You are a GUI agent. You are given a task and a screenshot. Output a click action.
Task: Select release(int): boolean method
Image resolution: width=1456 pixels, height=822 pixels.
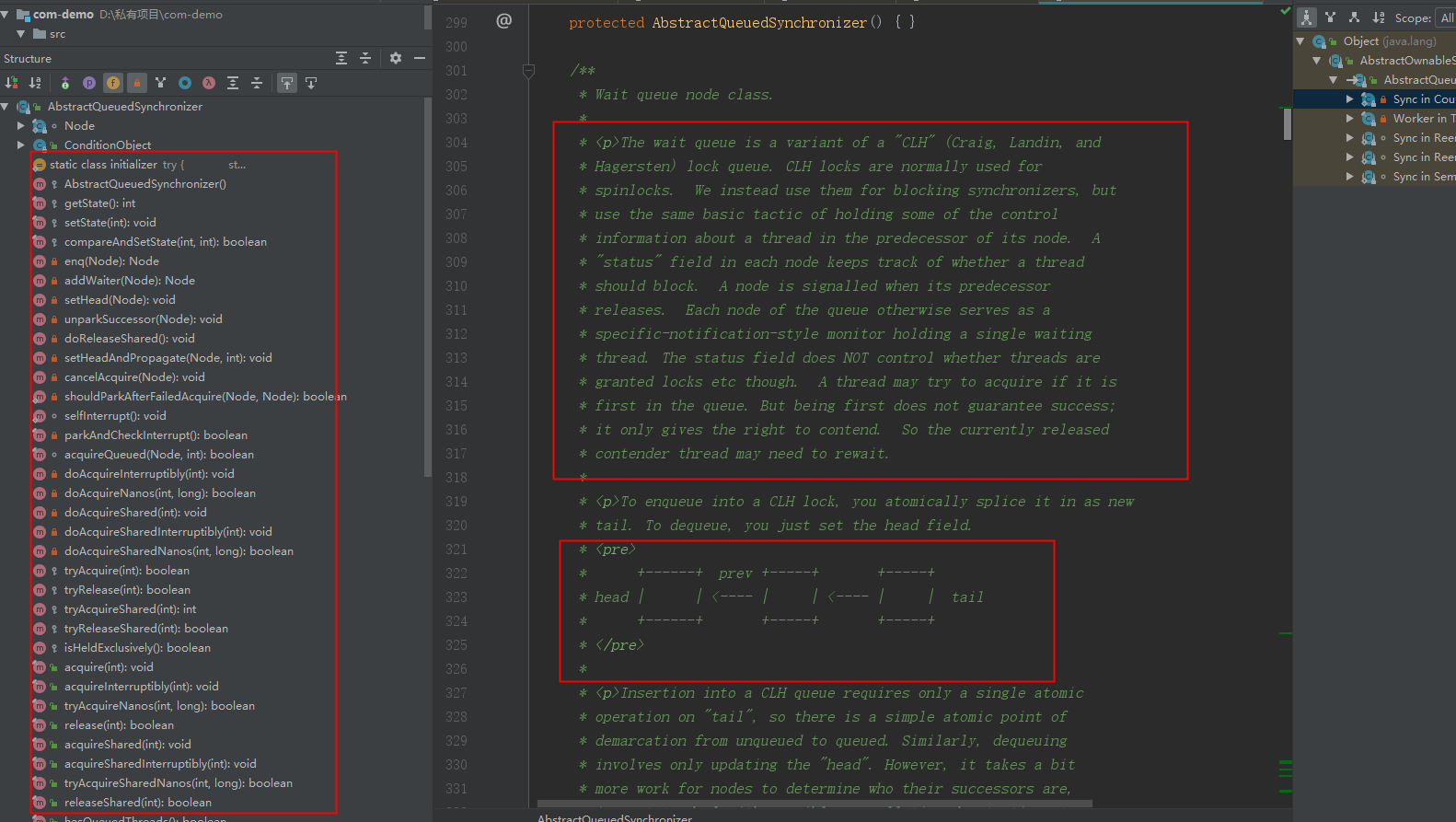click(119, 725)
